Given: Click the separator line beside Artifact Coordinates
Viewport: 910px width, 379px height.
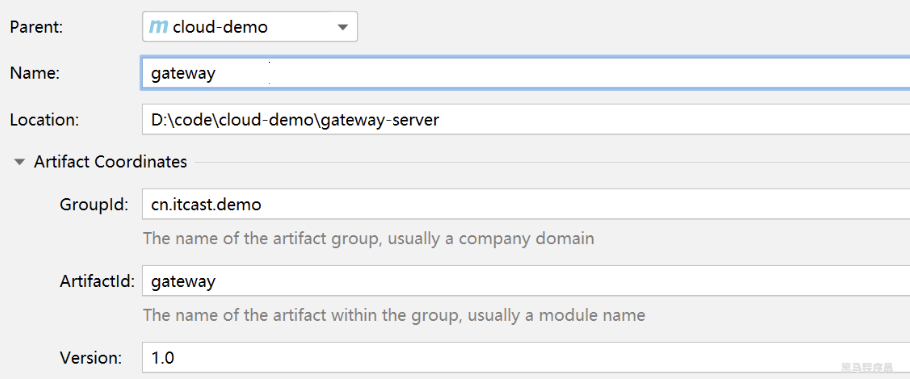Looking at the screenshot, I should click(x=552, y=163).
